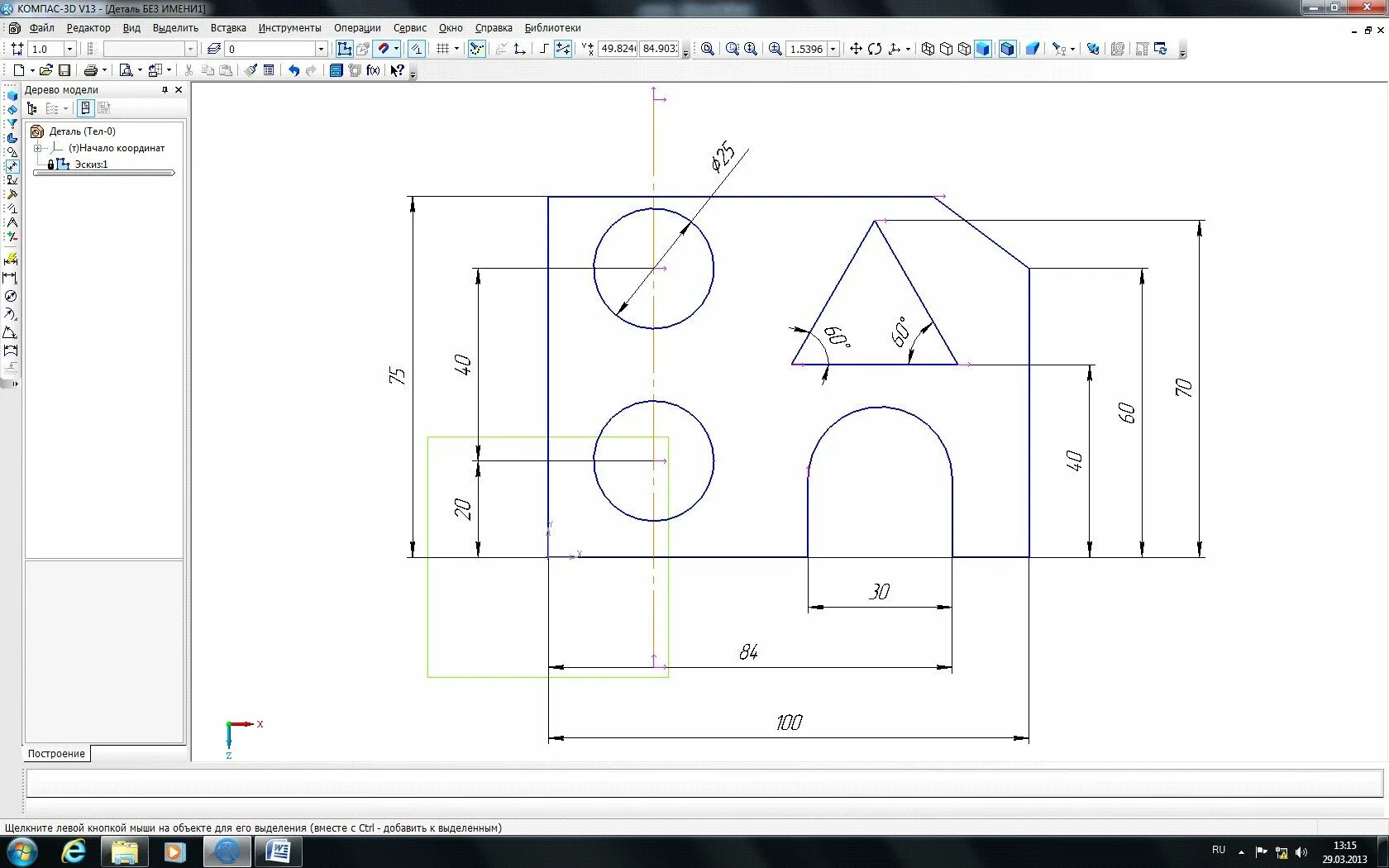Viewport: 1389px width, 868px height.
Task: Expand the compact panel bottom arrow
Action: pyautogui.click(x=14, y=383)
